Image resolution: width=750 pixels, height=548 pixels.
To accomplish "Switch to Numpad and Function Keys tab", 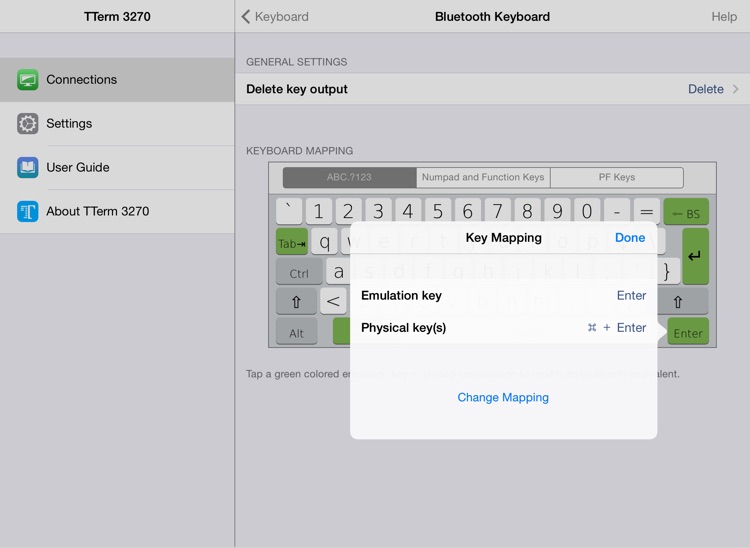I will (483, 177).
